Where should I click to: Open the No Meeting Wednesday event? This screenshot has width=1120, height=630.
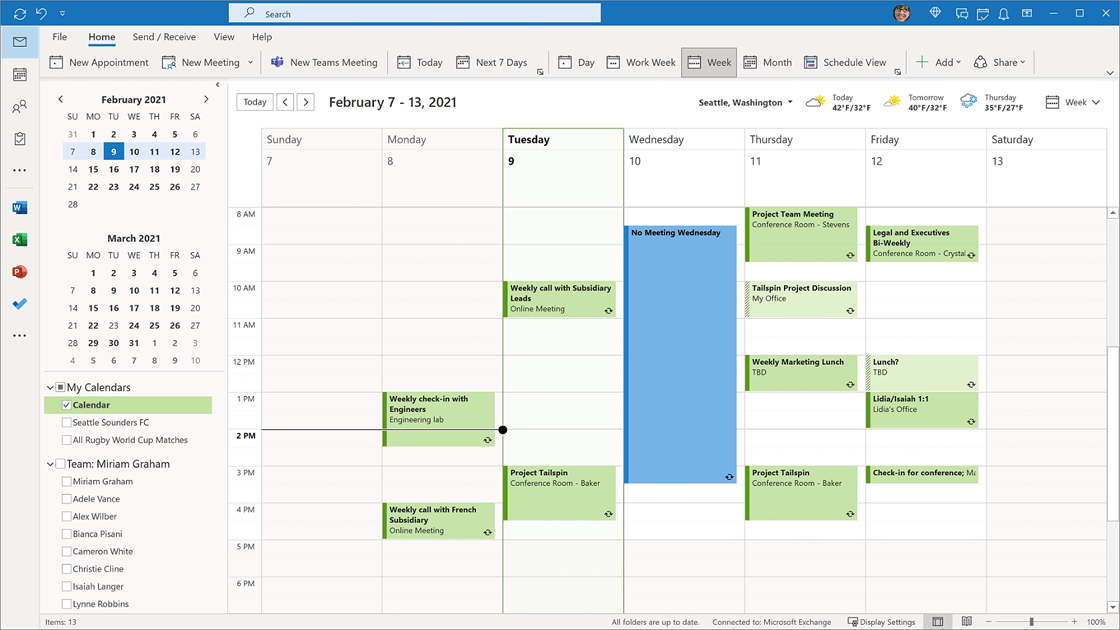tap(680, 355)
